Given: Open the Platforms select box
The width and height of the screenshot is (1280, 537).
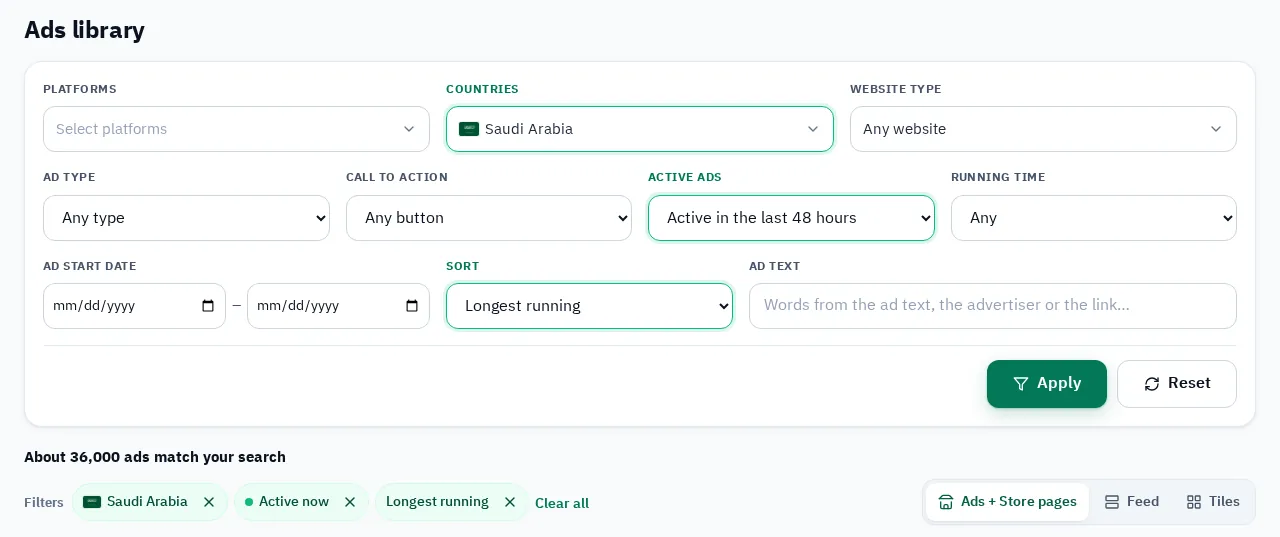Looking at the screenshot, I should pos(236,129).
